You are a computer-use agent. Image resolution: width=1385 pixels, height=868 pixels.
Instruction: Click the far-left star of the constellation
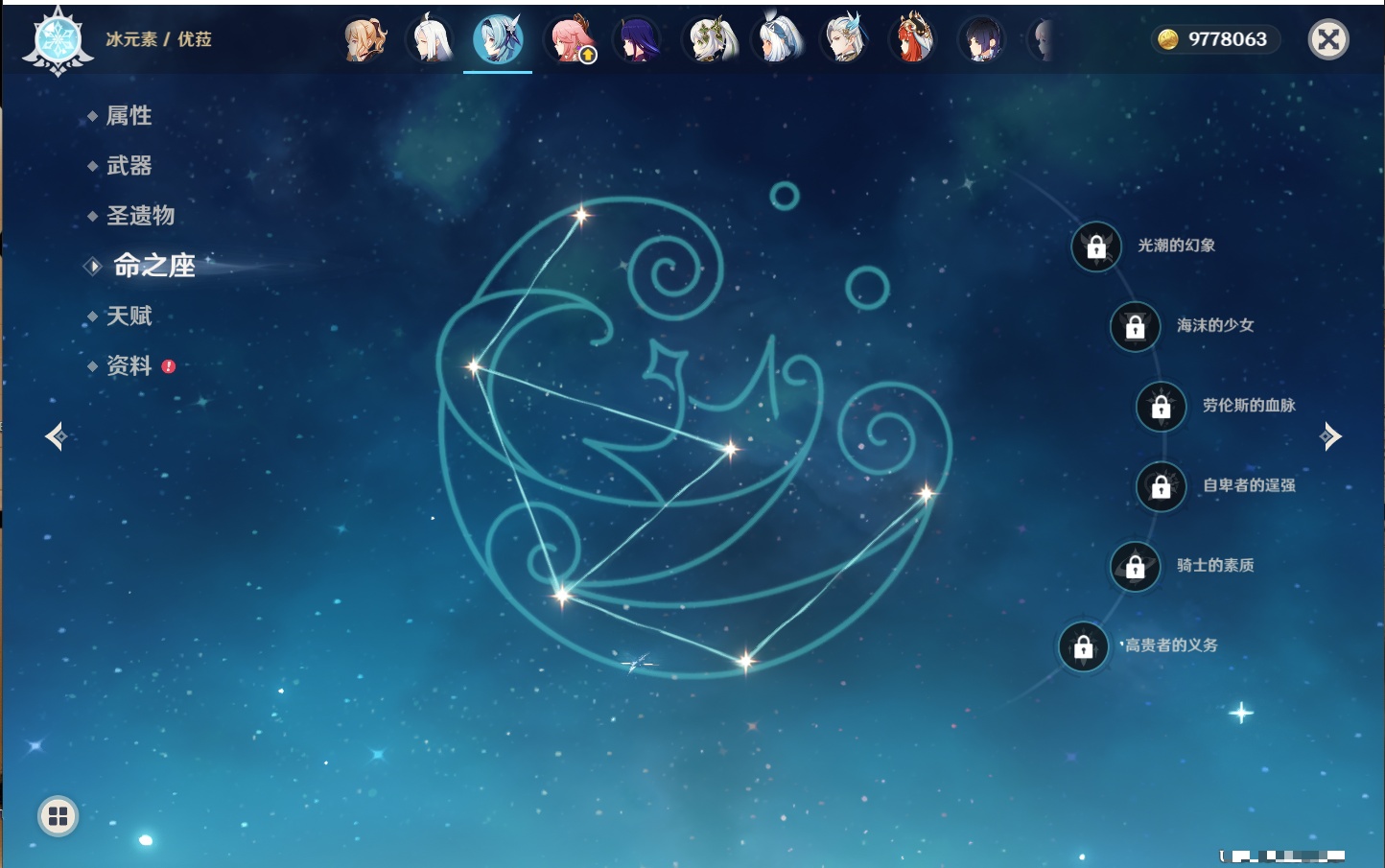pyautogui.click(x=473, y=365)
